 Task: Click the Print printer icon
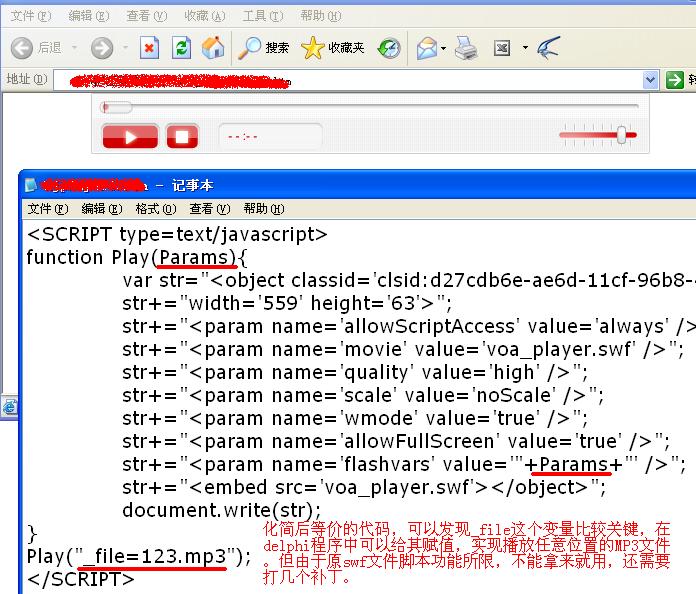(x=466, y=47)
